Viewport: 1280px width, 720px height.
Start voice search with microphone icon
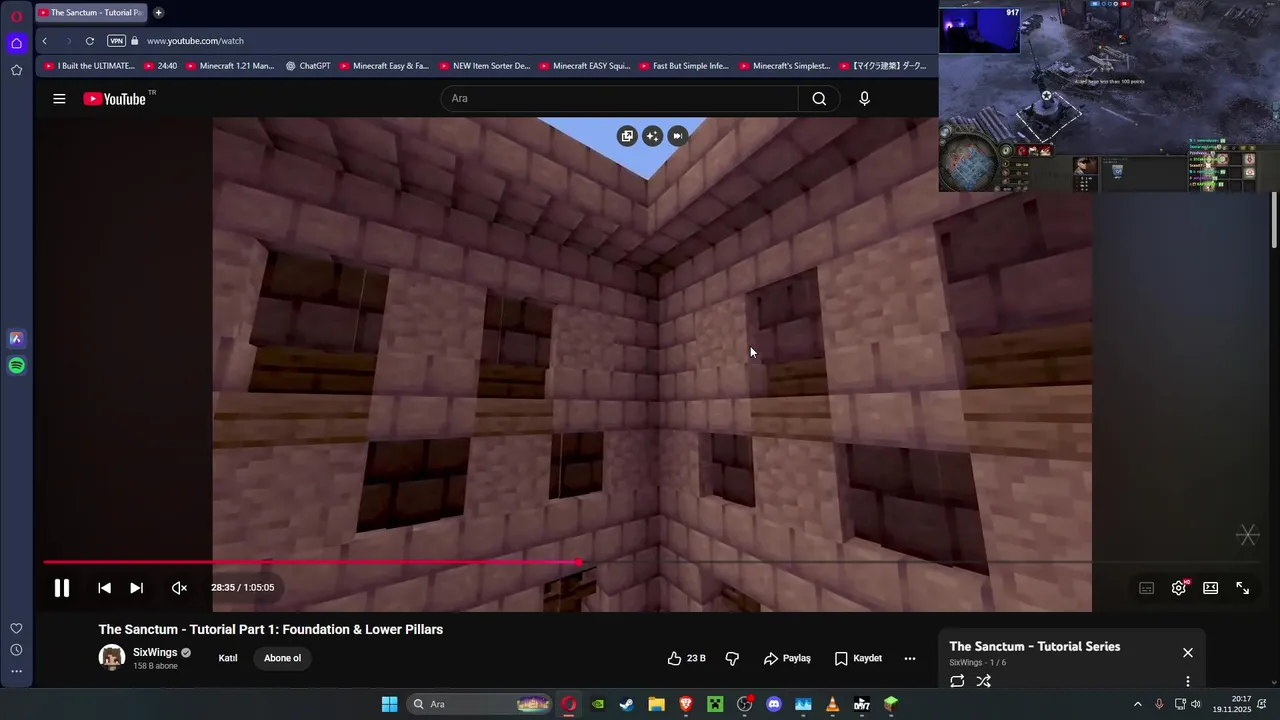864,98
